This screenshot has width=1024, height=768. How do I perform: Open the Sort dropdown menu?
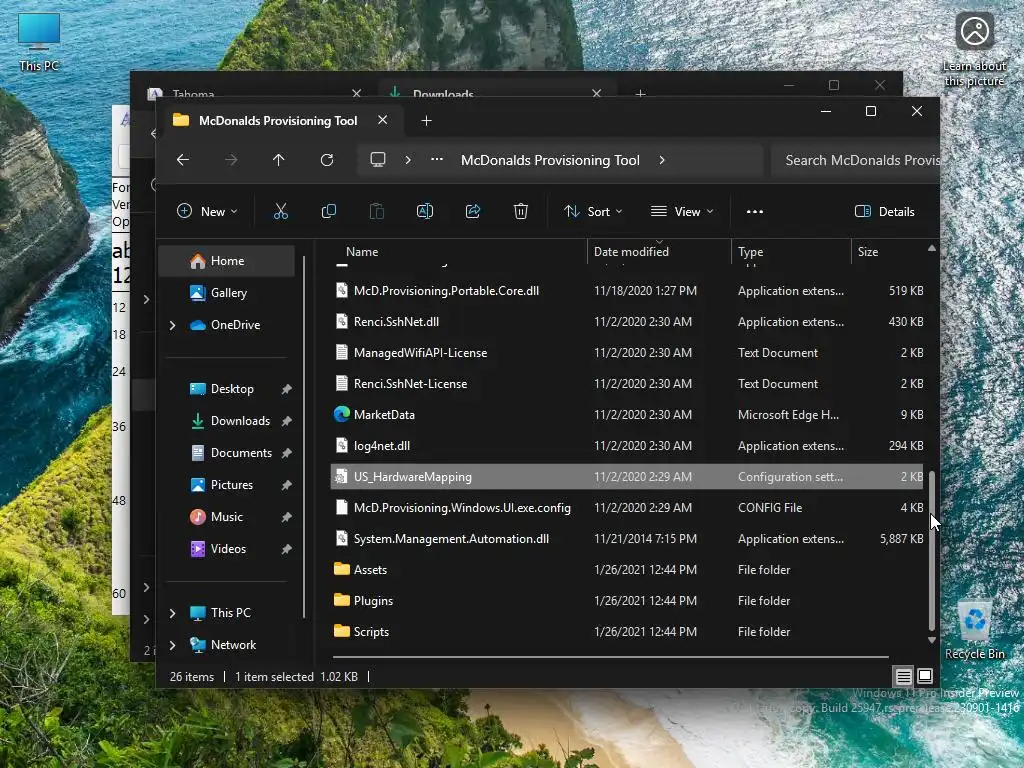(593, 211)
